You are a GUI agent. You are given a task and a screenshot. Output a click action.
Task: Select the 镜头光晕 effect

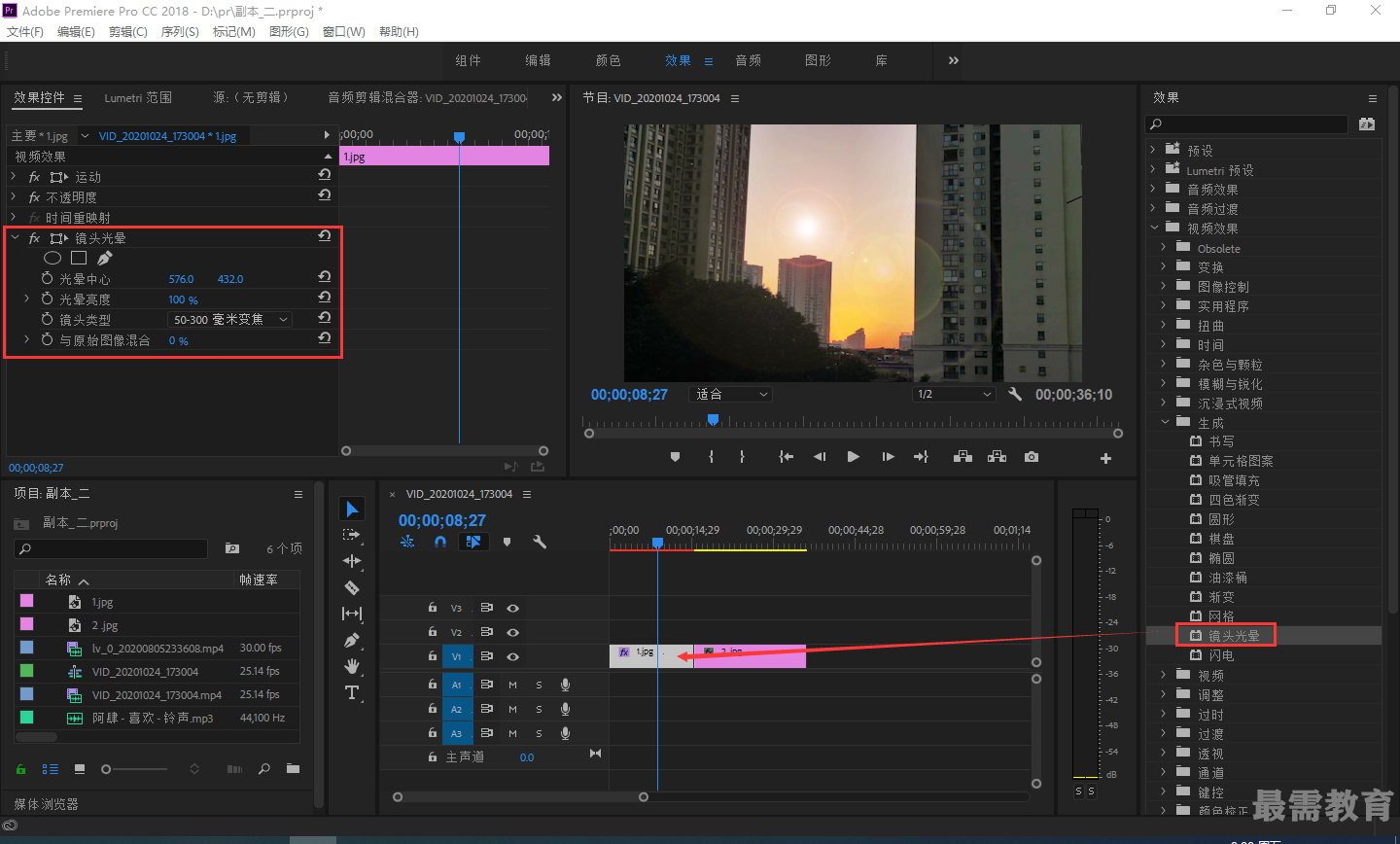click(1234, 636)
